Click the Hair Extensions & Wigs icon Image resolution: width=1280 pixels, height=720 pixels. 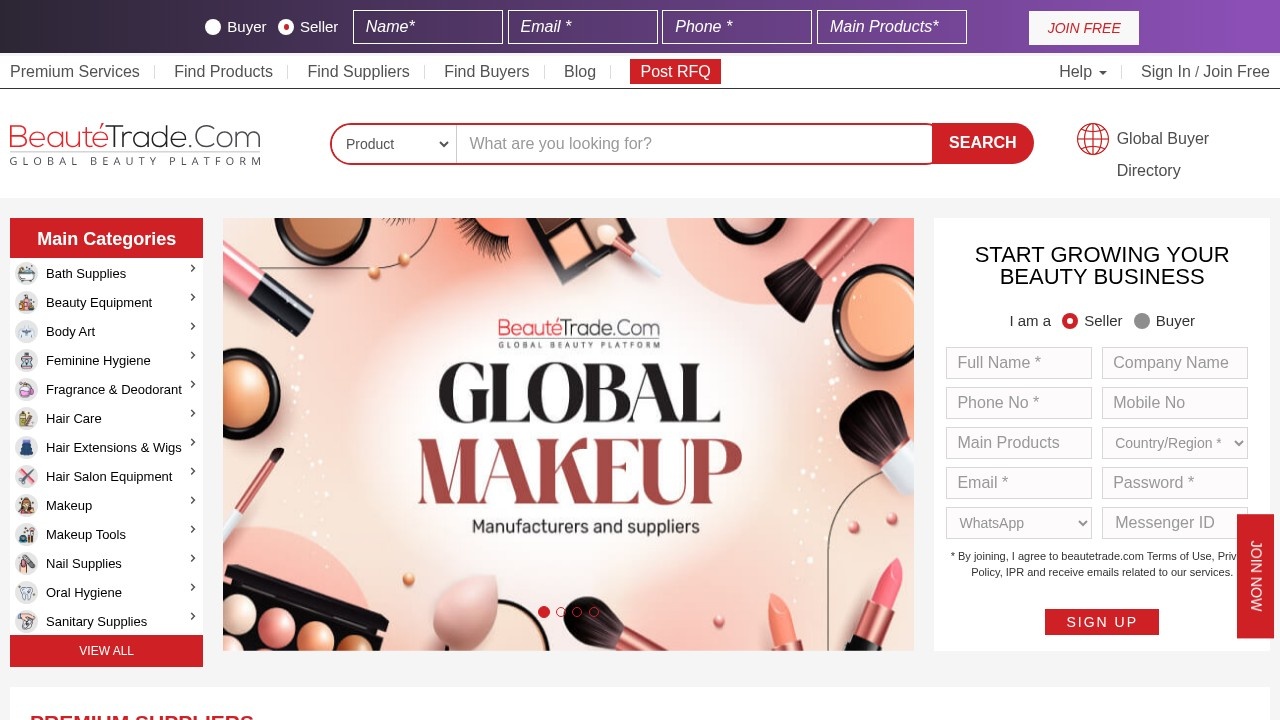[x=27, y=447]
